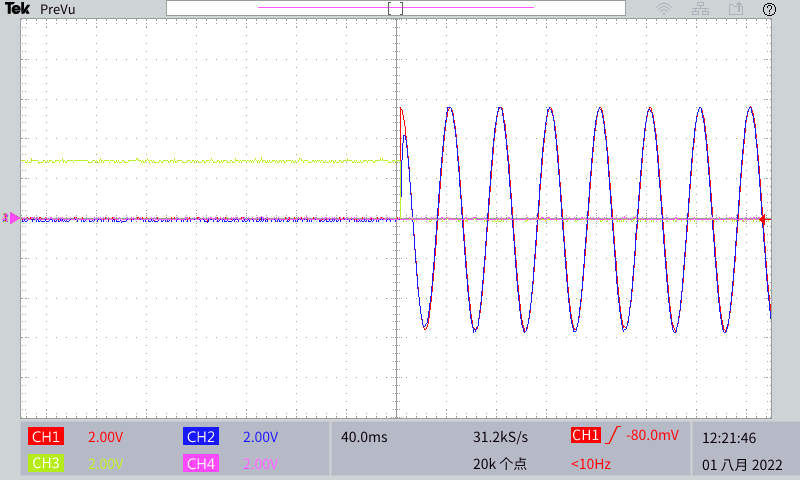Screen dimensions: 800x480
Task: Click the file export icon
Action: (x=735, y=9)
